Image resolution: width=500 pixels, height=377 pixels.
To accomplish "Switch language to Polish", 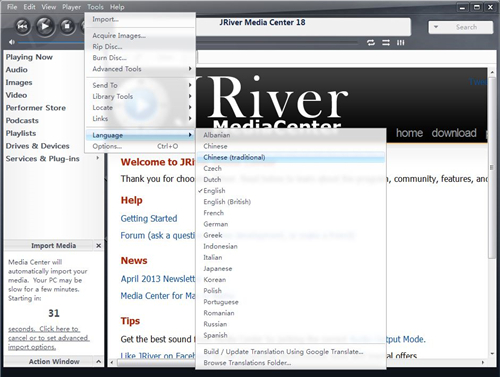I will (291, 291).
